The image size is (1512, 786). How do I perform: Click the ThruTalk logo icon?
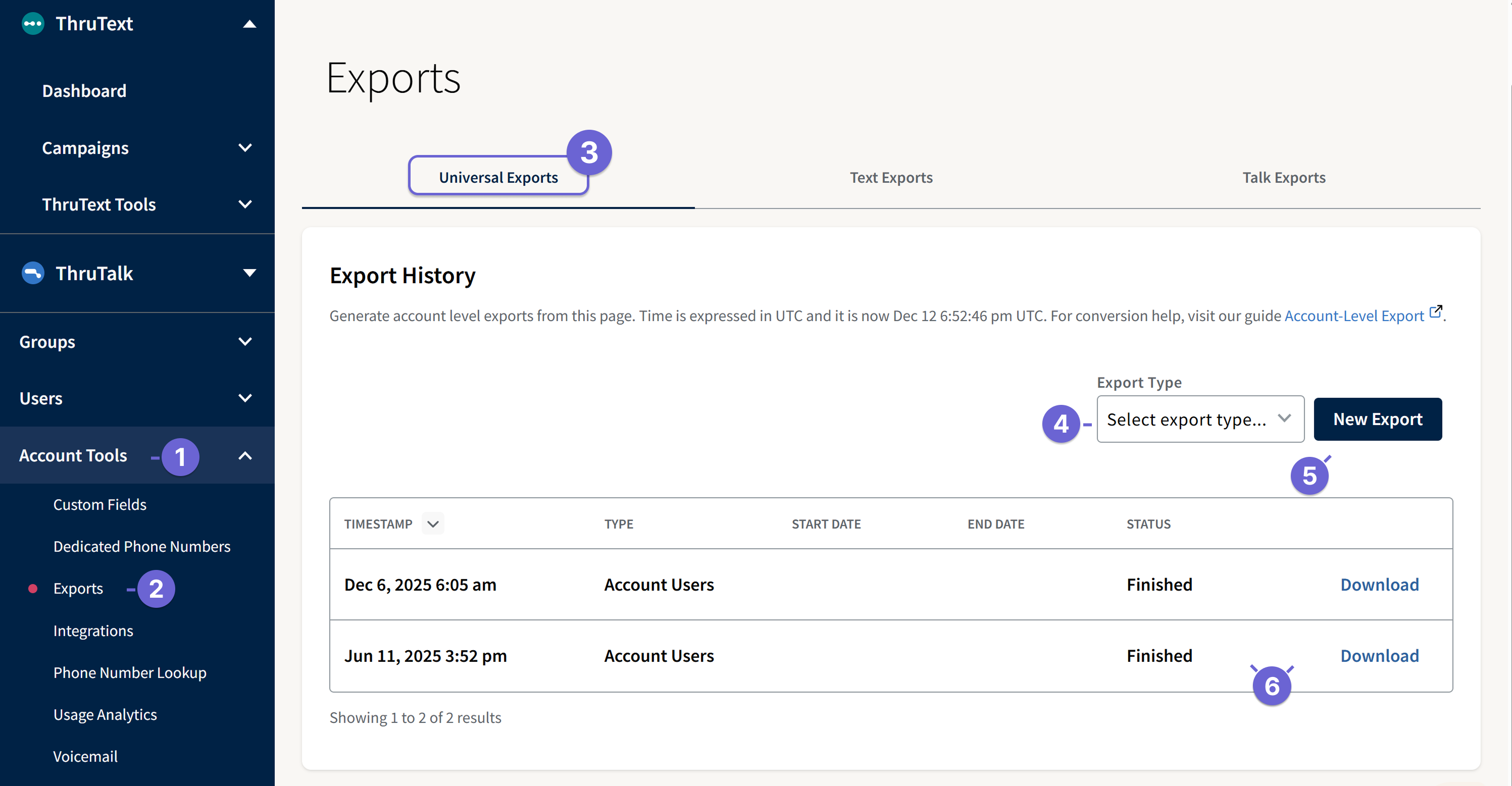tap(32, 273)
